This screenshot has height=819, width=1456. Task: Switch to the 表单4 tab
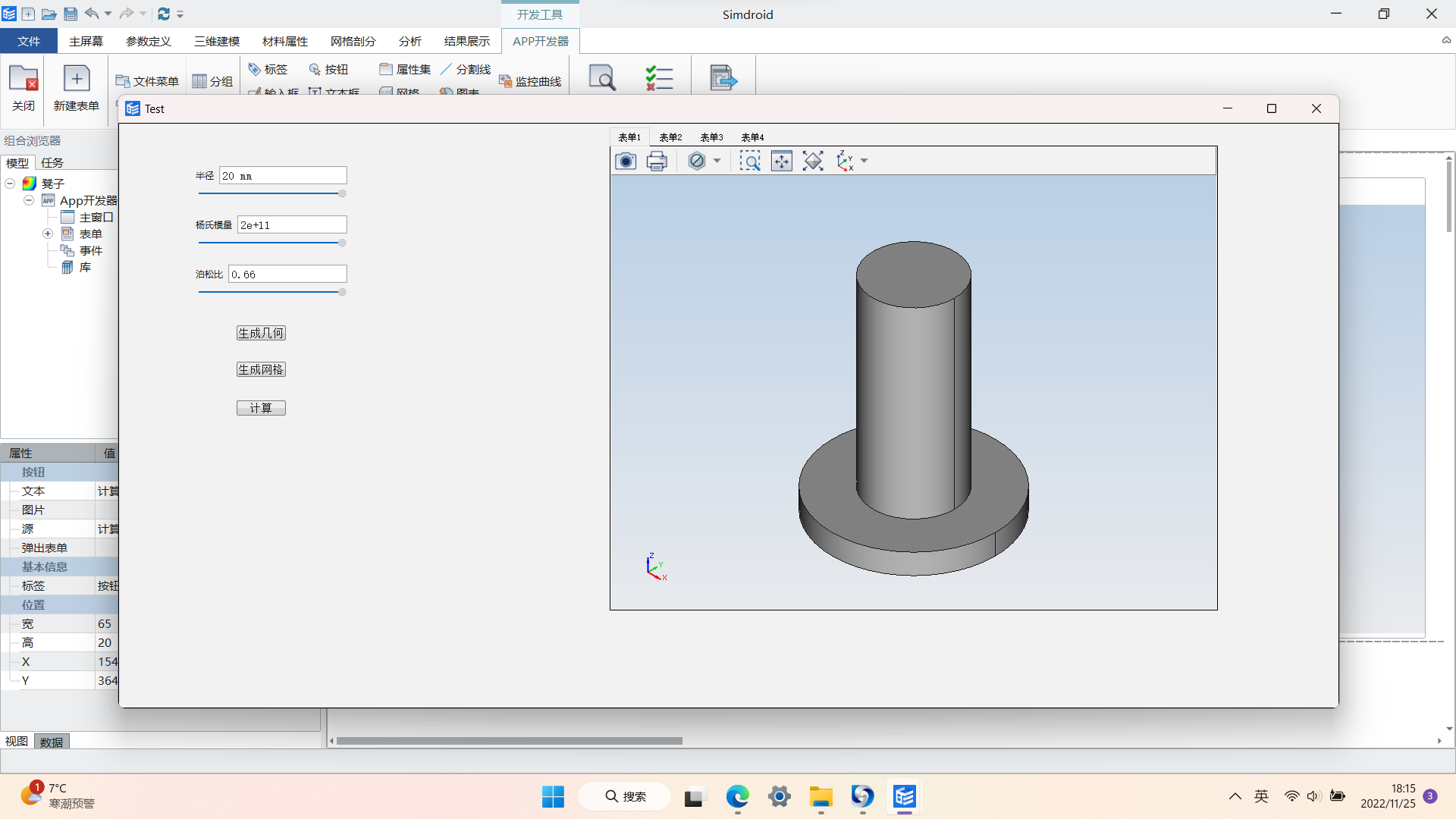click(x=752, y=137)
